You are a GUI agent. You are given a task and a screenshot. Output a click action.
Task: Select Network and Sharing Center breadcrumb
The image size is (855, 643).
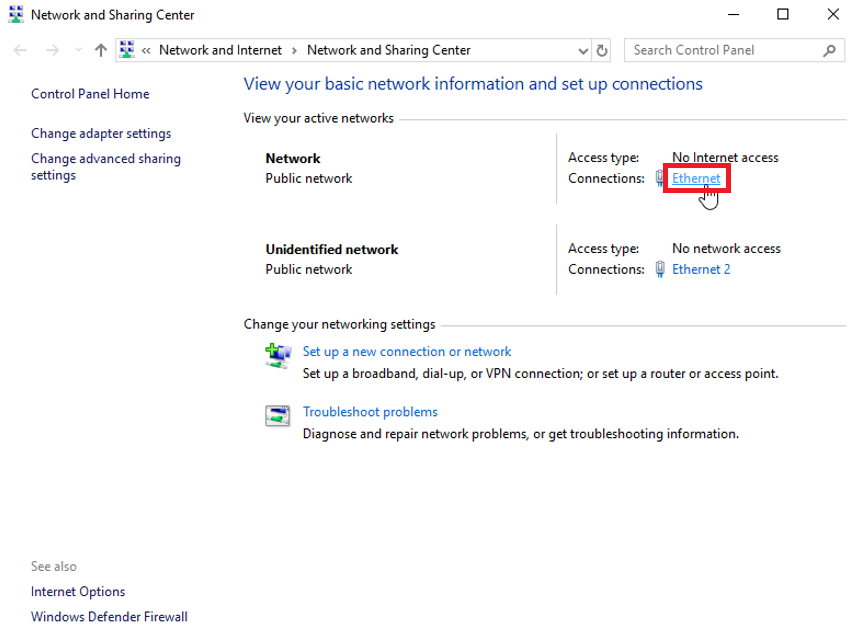click(x=388, y=50)
